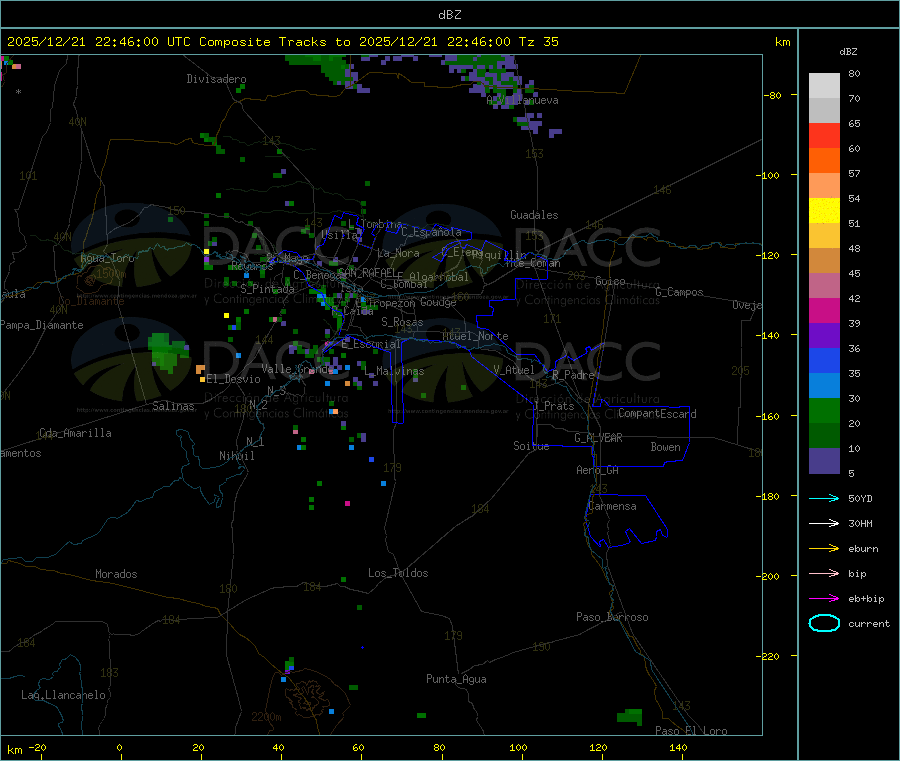Click the 'Divisadero' map label
This screenshot has width=900, height=761.
[x=216, y=79]
